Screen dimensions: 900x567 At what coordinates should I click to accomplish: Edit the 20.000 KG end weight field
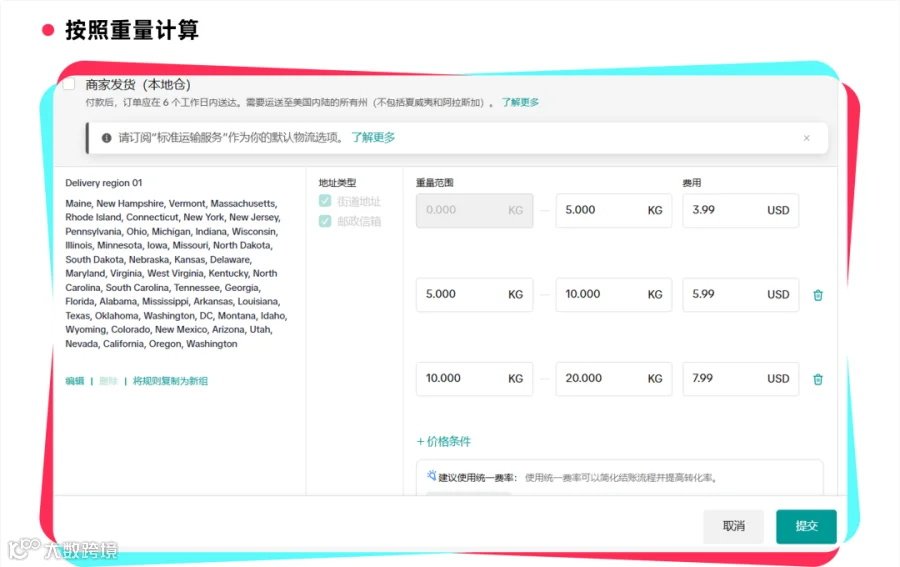(x=614, y=379)
